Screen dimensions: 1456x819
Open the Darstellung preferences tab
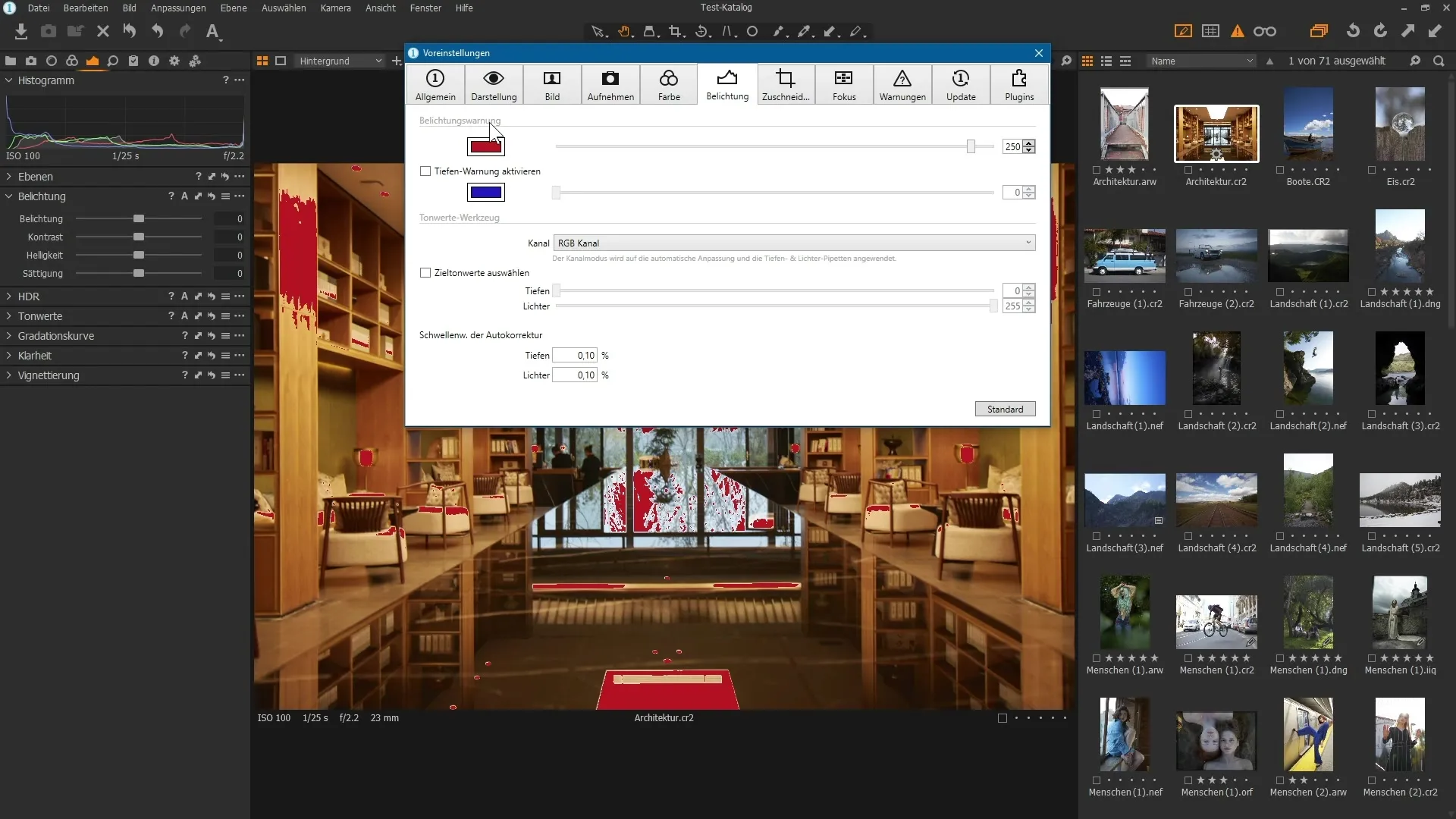tap(494, 84)
